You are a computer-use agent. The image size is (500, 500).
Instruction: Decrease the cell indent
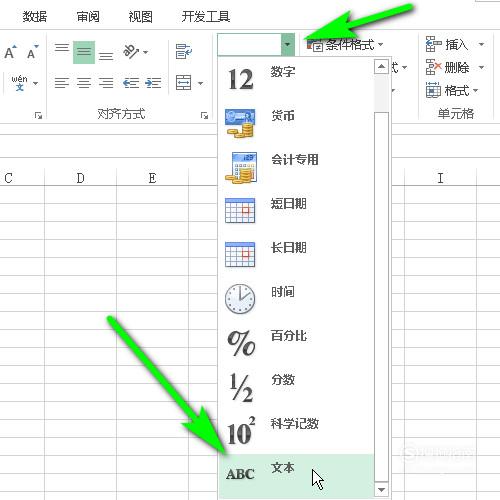pyautogui.click(x=131, y=83)
